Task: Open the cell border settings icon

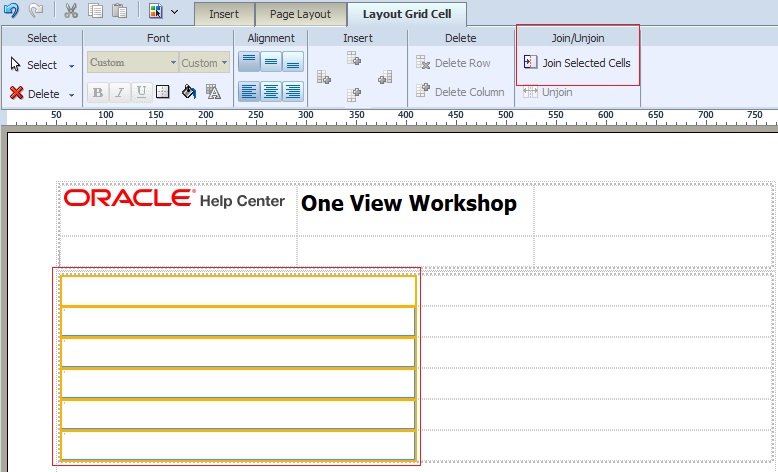Action: [x=163, y=92]
